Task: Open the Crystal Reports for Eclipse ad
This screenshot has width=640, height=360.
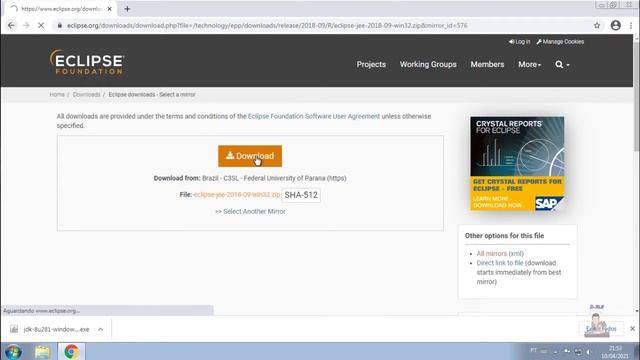Action: 517,163
